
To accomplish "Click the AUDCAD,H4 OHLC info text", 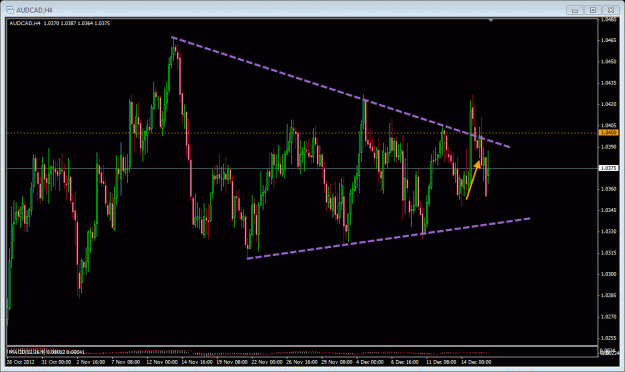I will pyautogui.click(x=60, y=23).
